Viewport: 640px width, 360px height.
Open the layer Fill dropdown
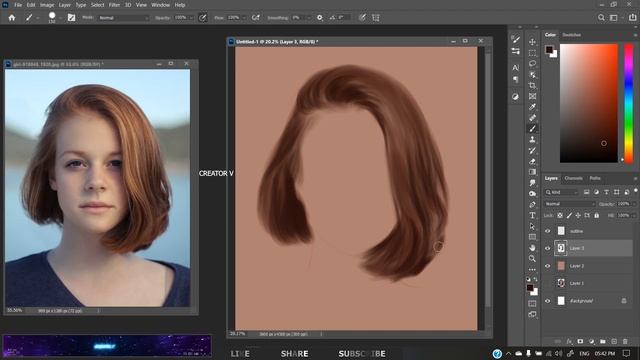(x=633, y=215)
